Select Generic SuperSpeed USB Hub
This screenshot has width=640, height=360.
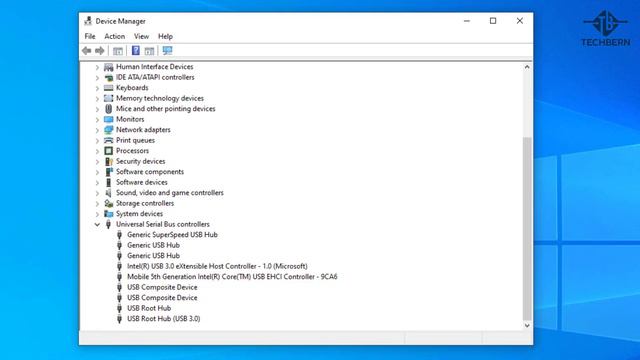click(x=172, y=235)
